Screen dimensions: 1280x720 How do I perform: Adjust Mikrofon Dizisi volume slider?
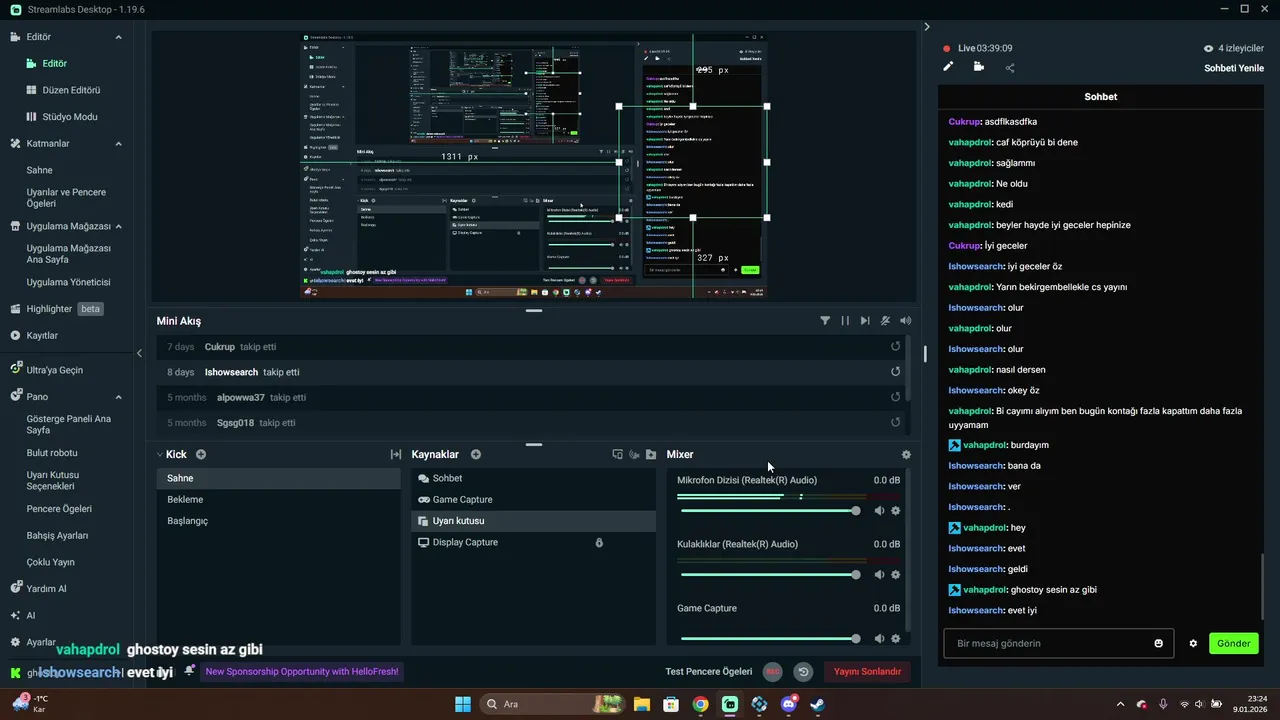coord(769,510)
